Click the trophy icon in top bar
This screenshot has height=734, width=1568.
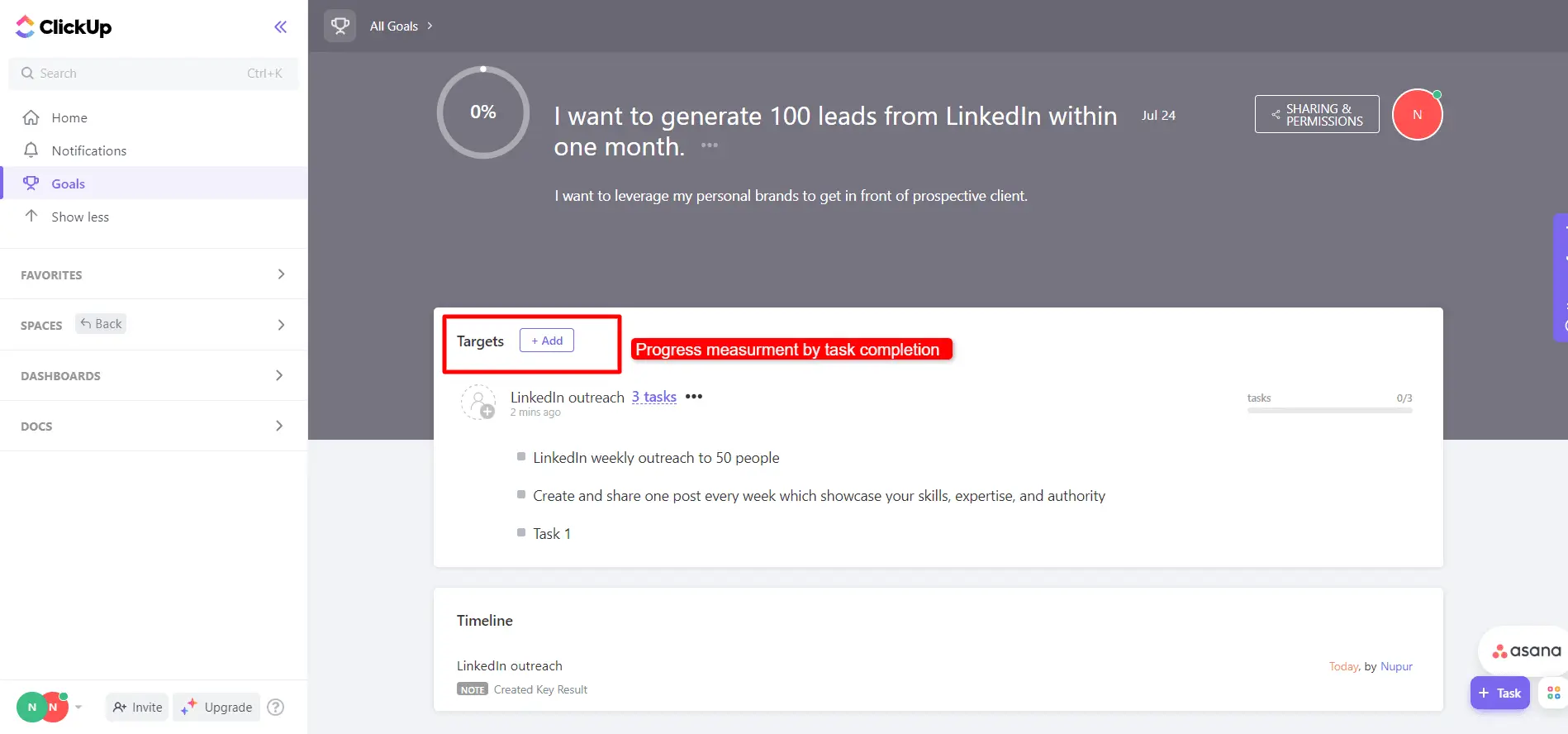click(340, 26)
